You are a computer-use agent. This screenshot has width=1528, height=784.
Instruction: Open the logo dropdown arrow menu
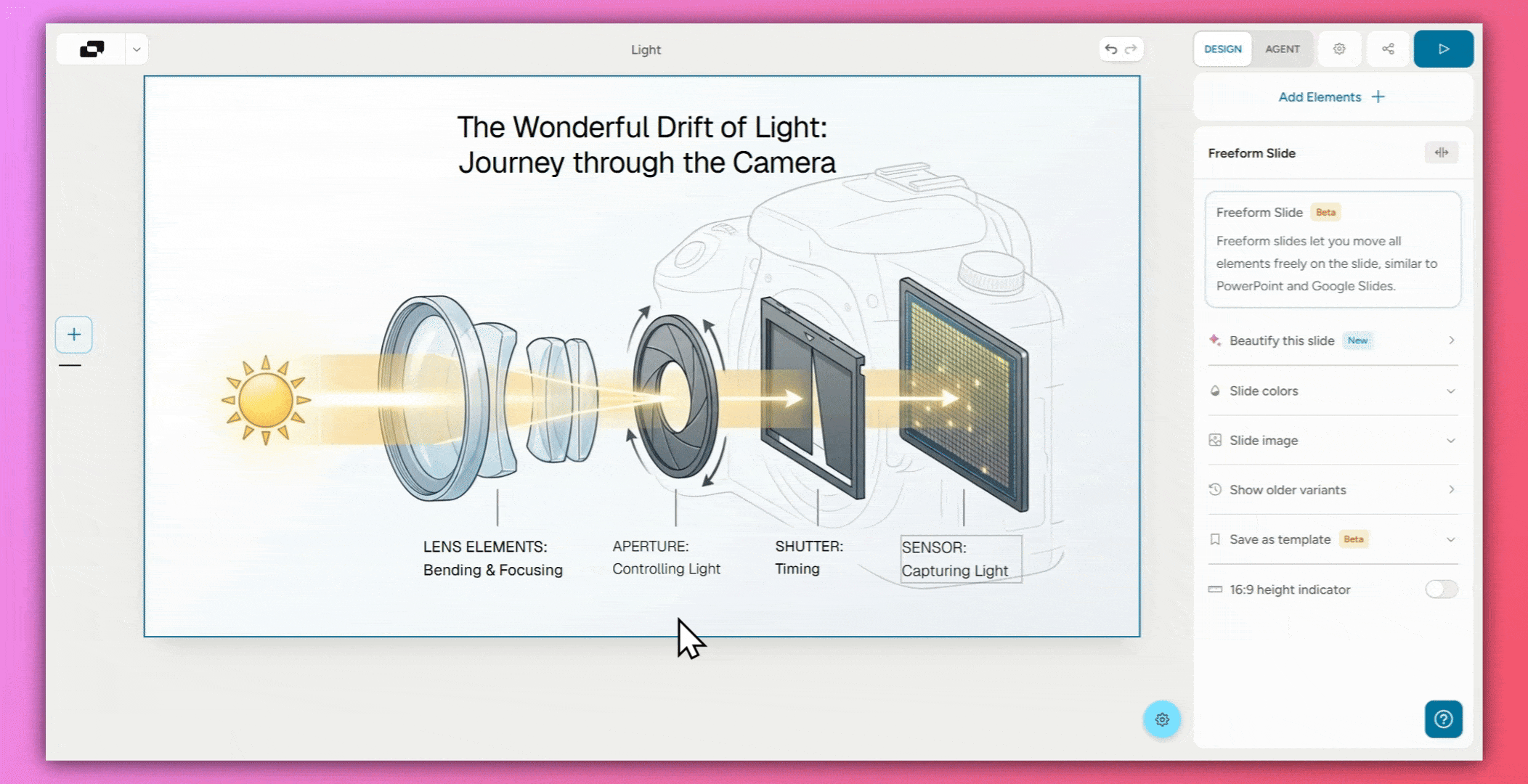pyautogui.click(x=137, y=49)
